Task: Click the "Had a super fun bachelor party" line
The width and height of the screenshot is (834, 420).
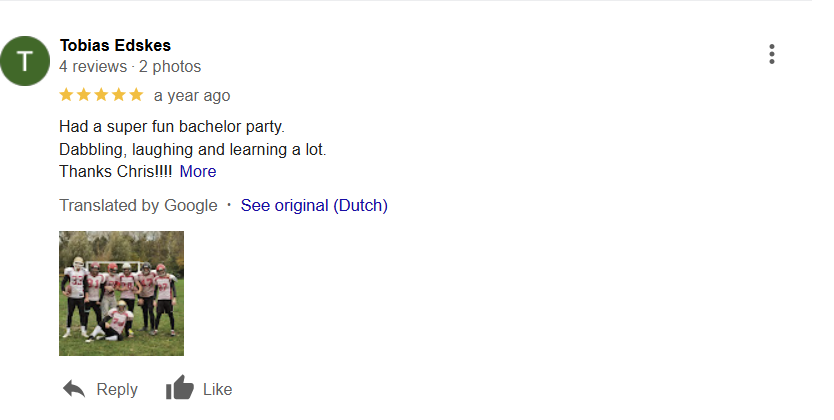Action: [172, 127]
